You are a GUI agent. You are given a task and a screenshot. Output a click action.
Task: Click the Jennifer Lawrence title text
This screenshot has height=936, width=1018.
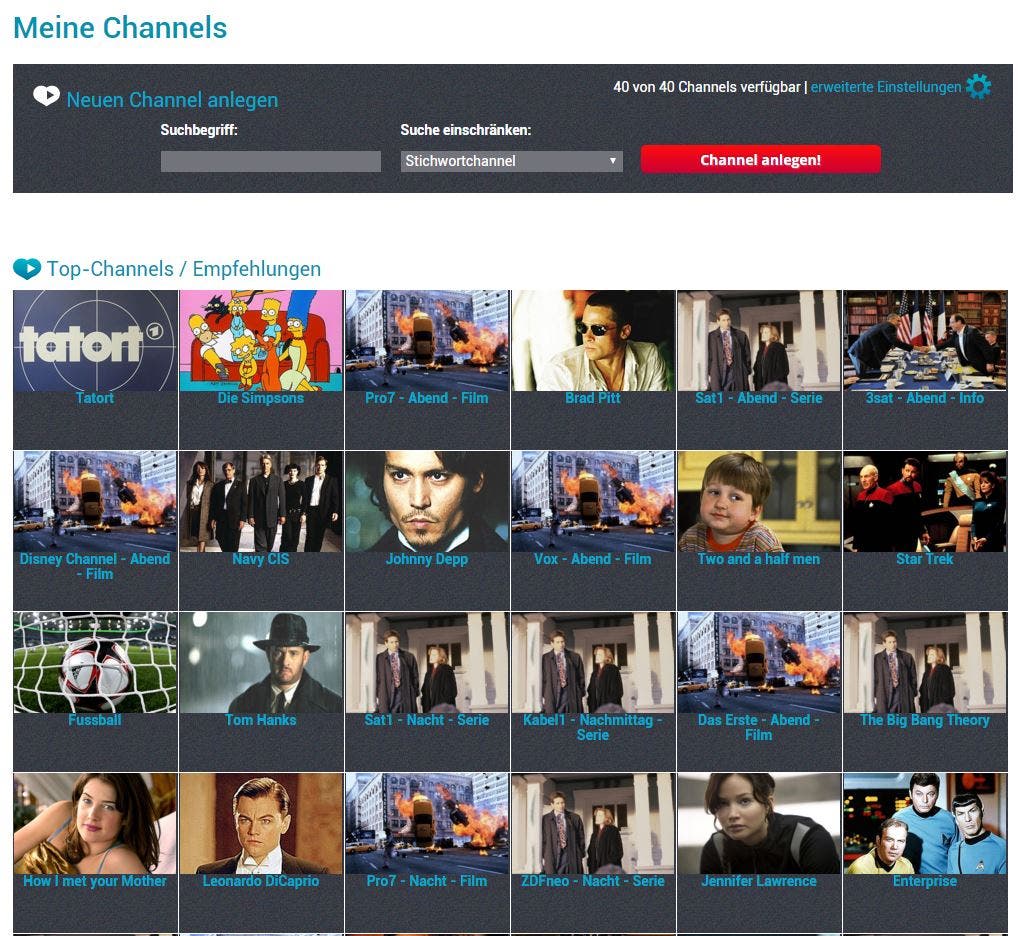pyautogui.click(x=758, y=881)
